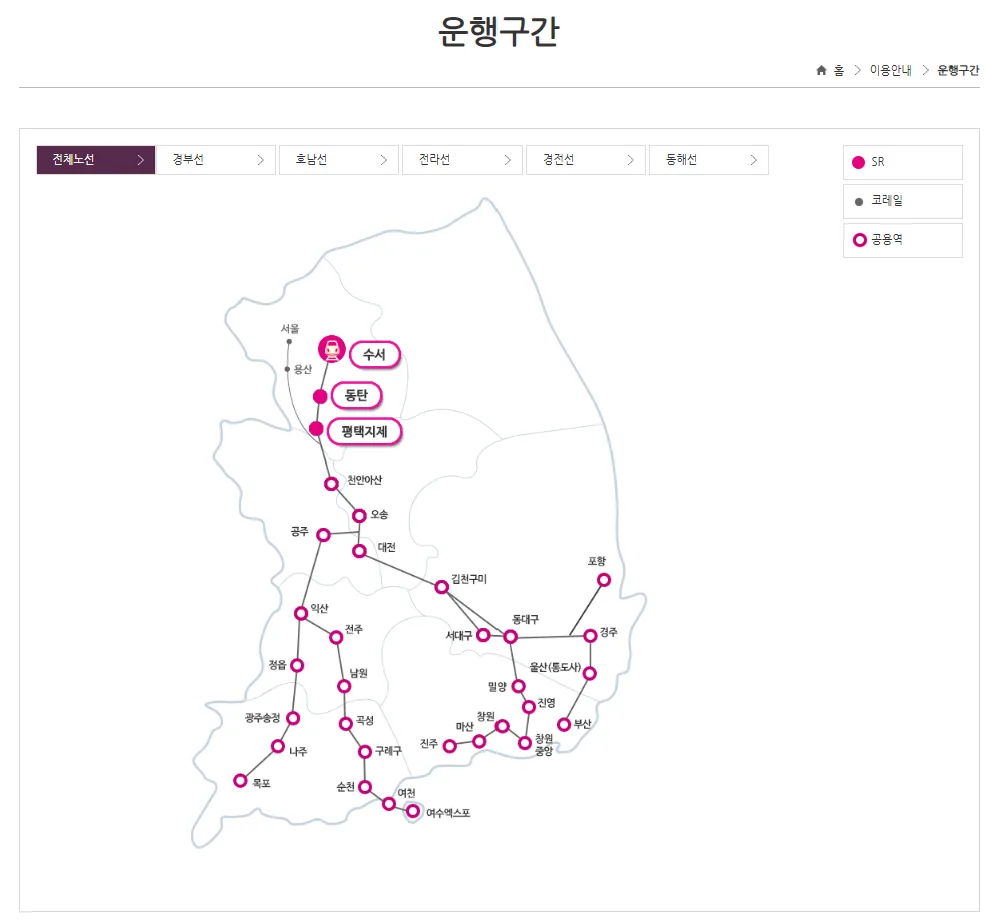Select the 광주송정 station dot
The height and width of the screenshot is (922, 990).
(291, 718)
